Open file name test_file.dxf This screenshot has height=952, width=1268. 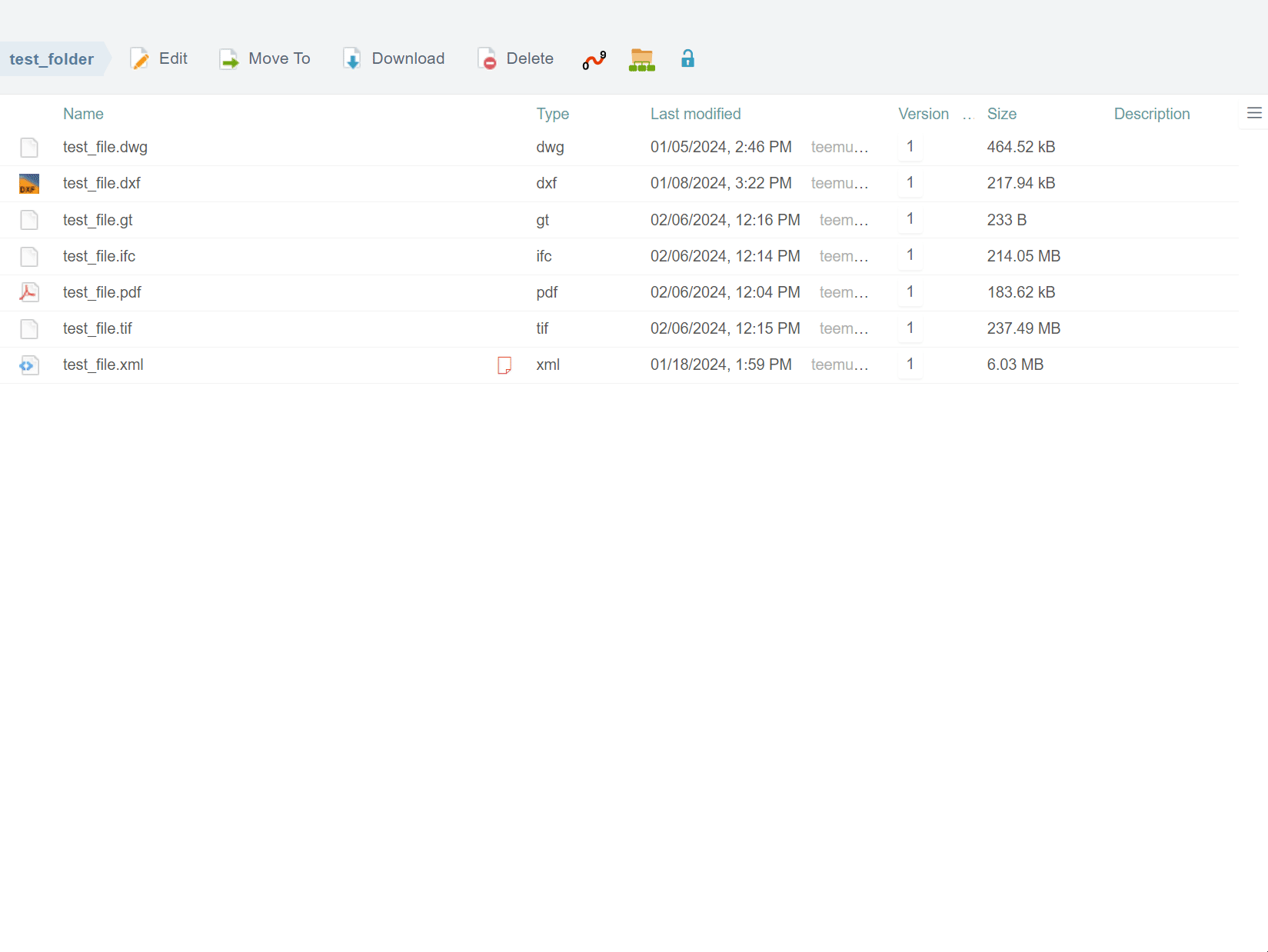click(102, 183)
